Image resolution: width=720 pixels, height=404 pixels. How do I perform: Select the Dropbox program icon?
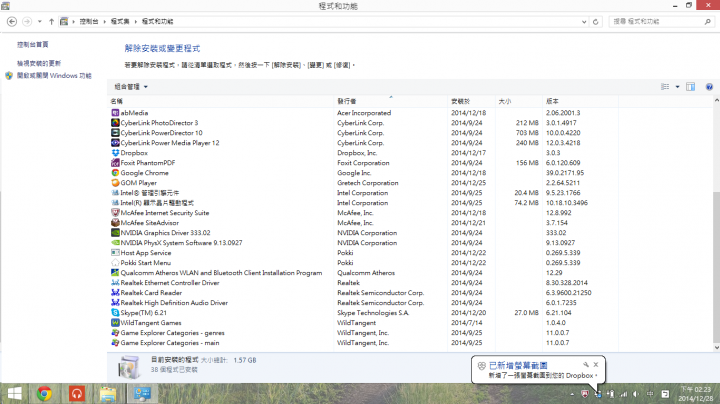click(x=115, y=153)
